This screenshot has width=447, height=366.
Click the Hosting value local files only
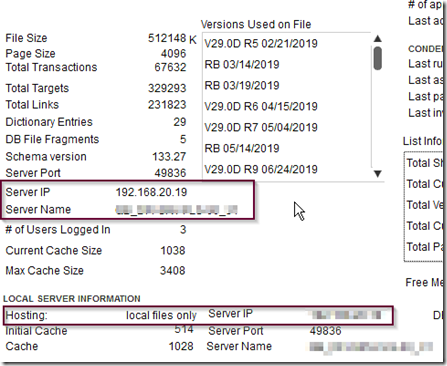[x=161, y=315]
